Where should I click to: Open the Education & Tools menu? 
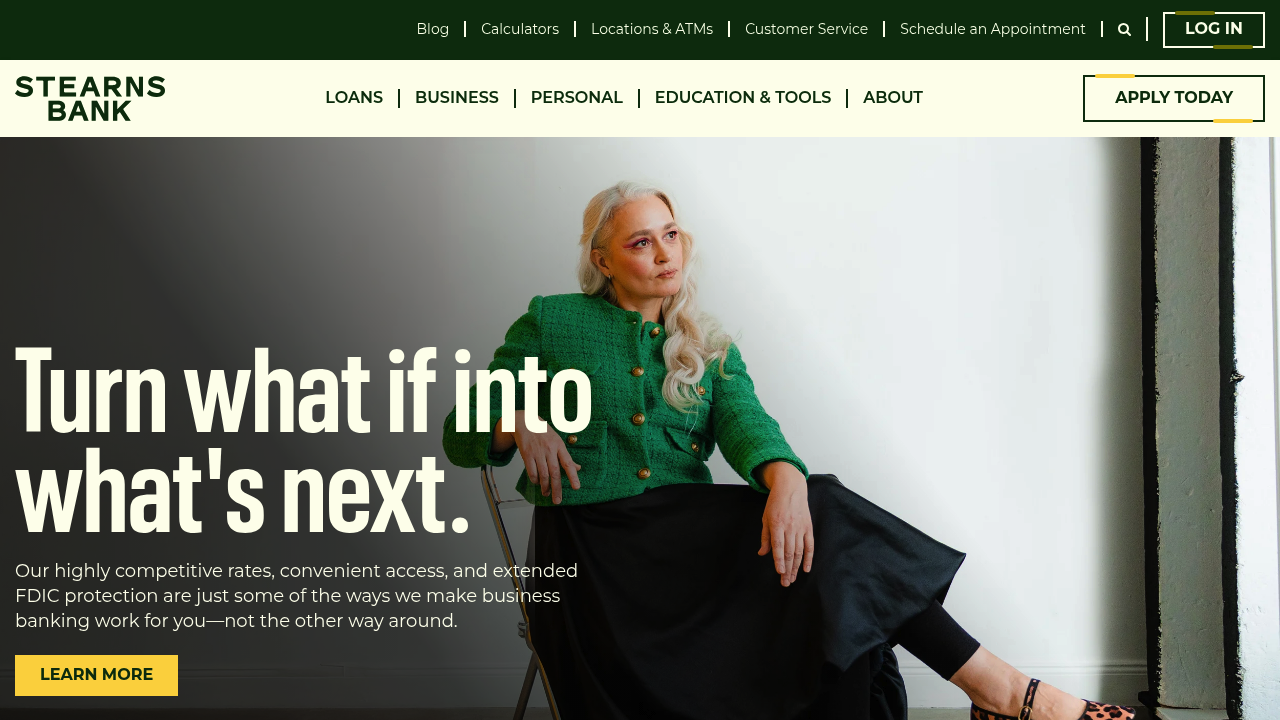pyautogui.click(x=743, y=98)
